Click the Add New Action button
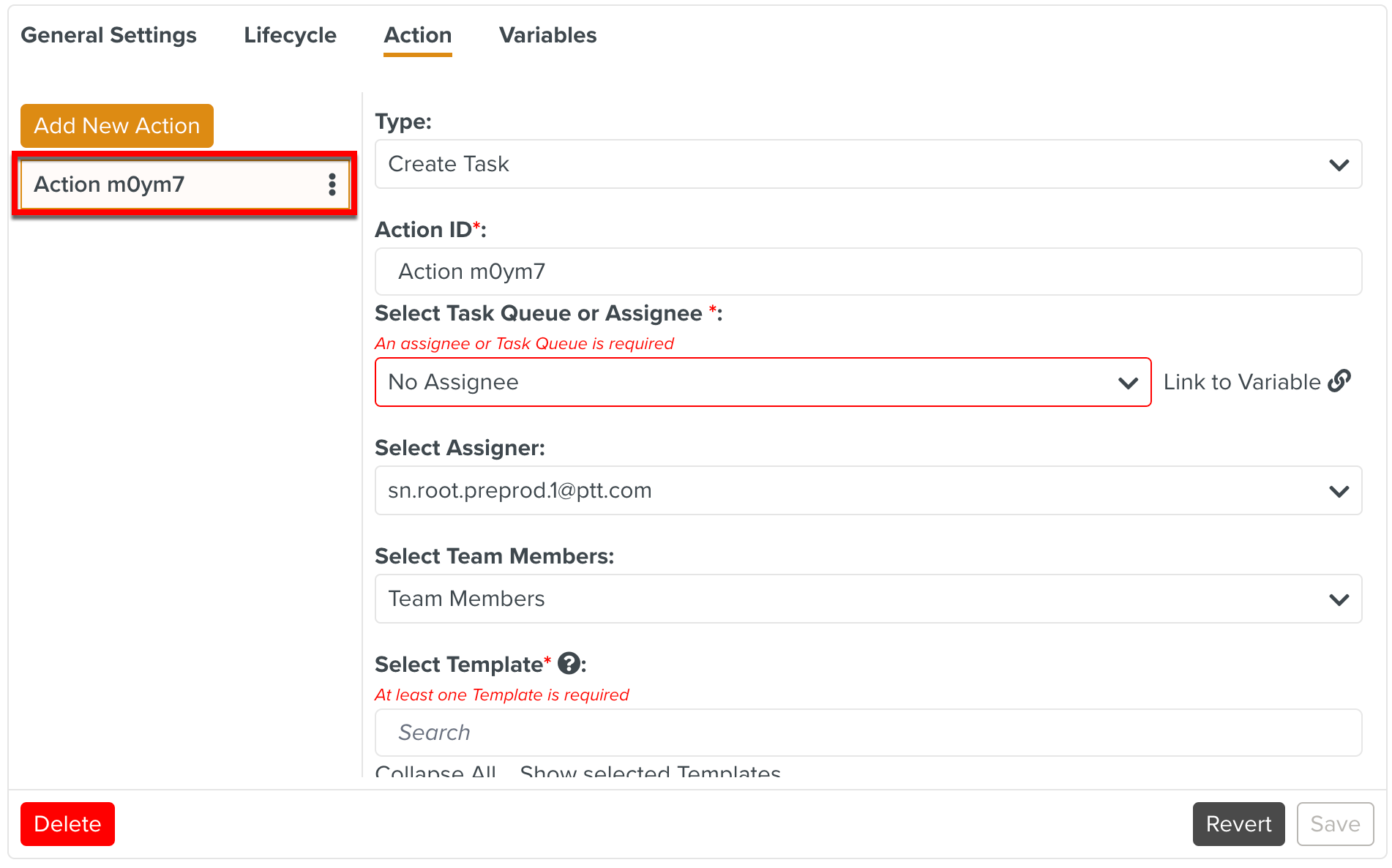Image resolution: width=1392 pixels, height=868 pixels. coord(117,126)
